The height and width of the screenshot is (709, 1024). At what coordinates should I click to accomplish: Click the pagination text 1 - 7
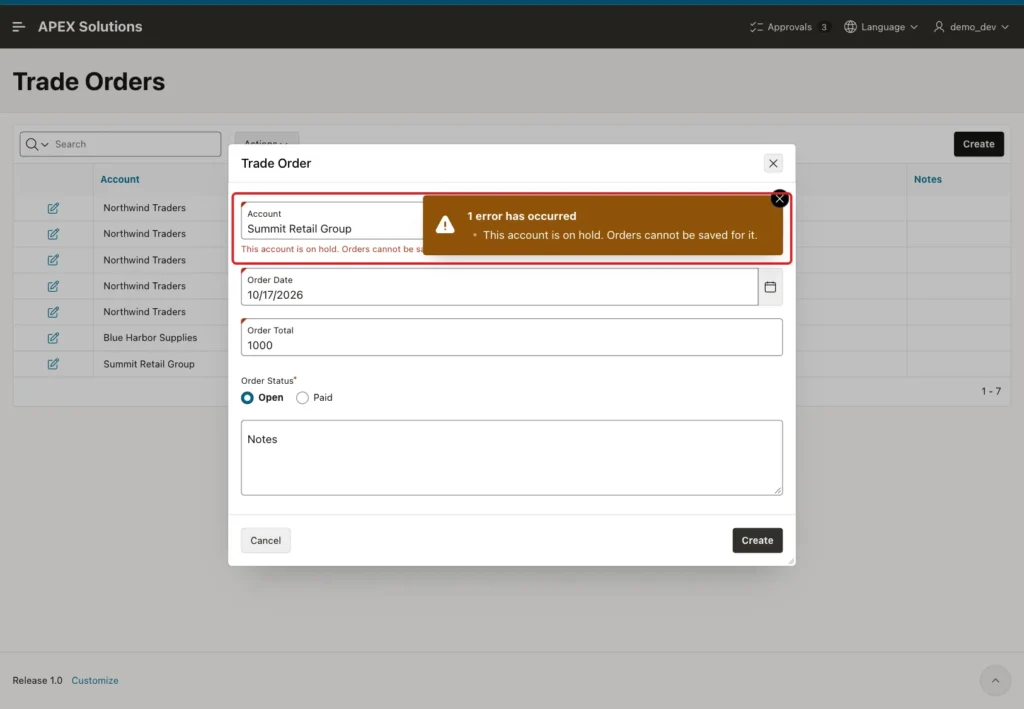click(x=991, y=391)
